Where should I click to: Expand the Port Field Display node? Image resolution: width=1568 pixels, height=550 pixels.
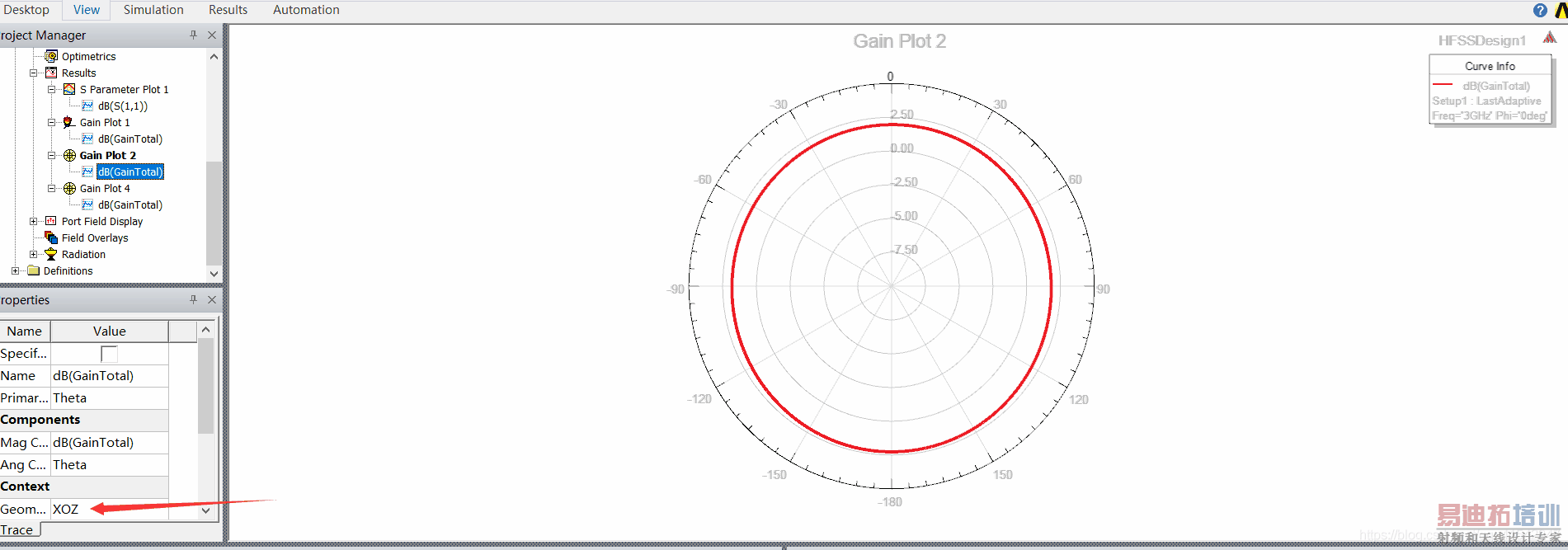point(34,221)
